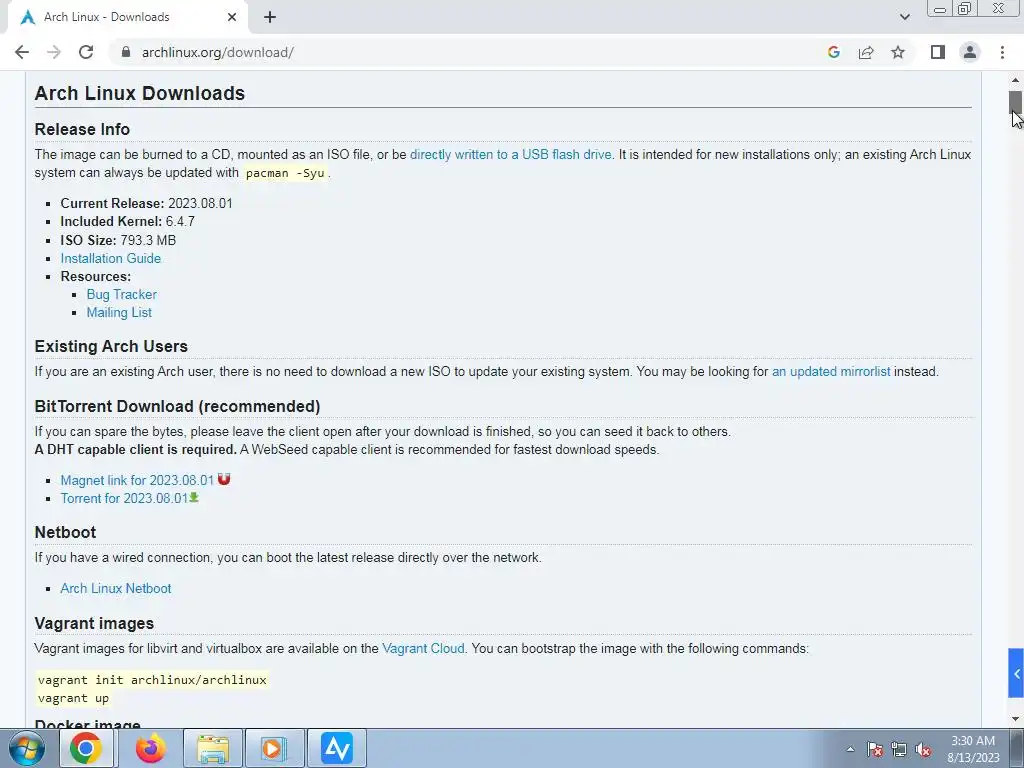Click the address bar URL field
Image resolution: width=1024 pixels, height=768 pixels.
pyautogui.click(x=470, y=52)
